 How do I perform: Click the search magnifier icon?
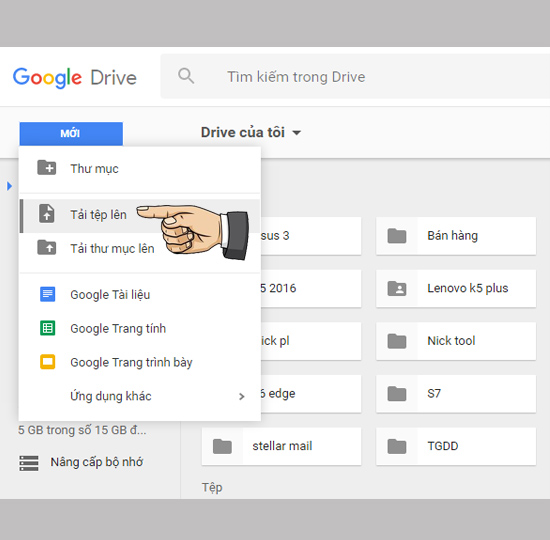(x=186, y=76)
